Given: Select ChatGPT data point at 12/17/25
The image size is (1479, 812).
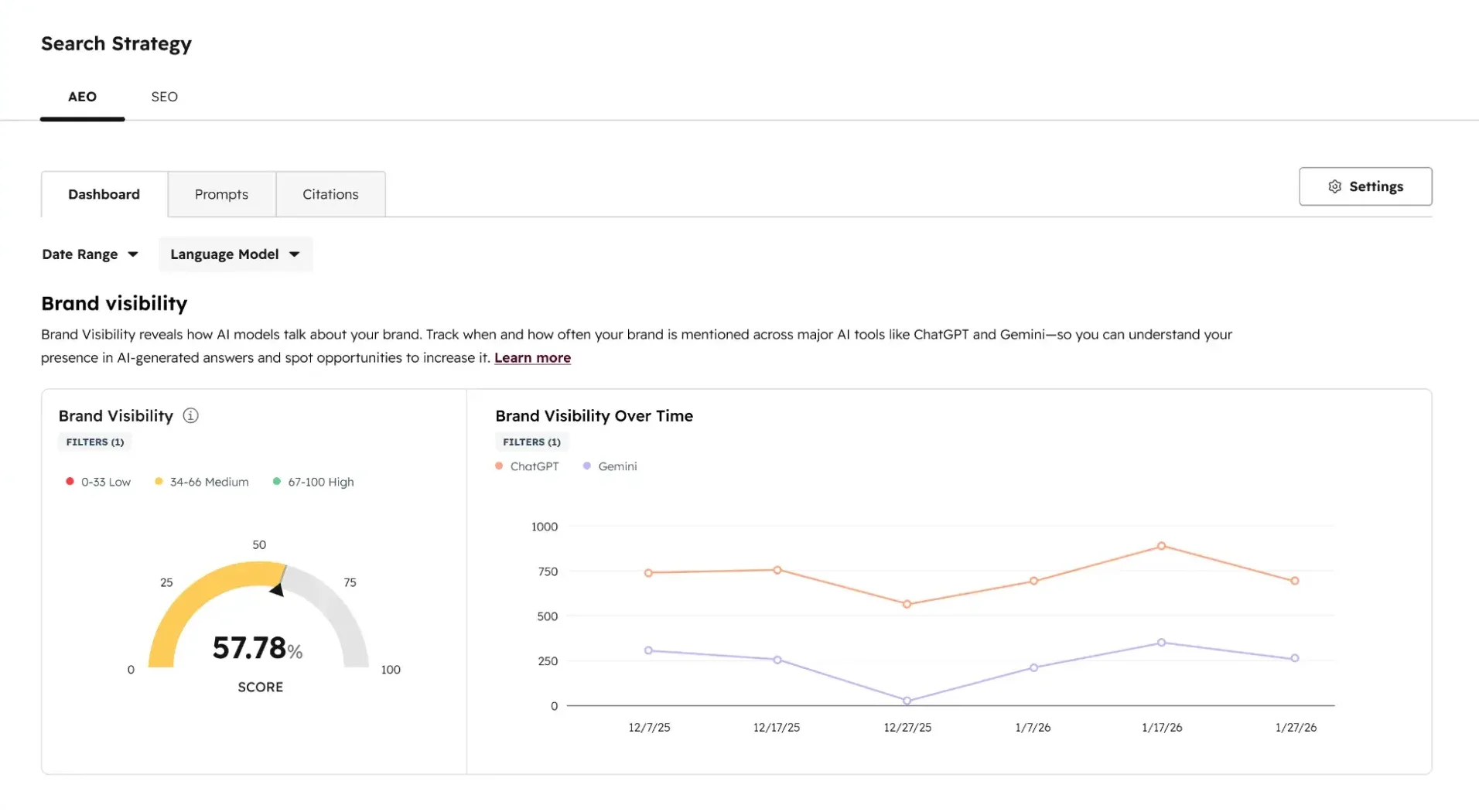Looking at the screenshot, I should coord(777,570).
